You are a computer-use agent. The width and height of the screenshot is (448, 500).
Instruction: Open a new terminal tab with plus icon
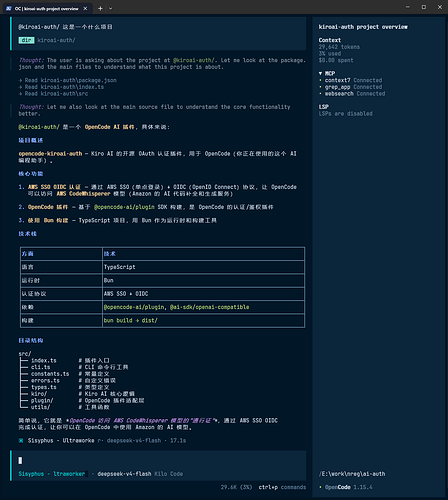coord(100,9)
